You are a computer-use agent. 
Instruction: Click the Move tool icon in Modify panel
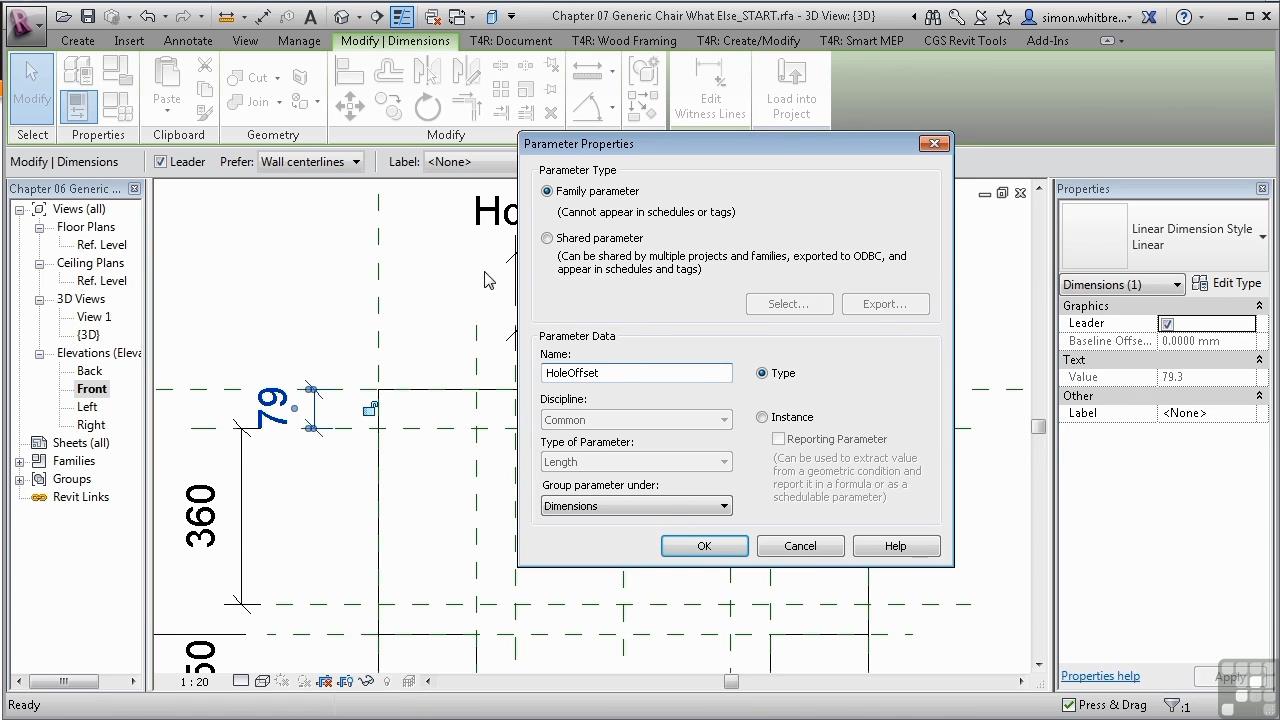tap(350, 106)
